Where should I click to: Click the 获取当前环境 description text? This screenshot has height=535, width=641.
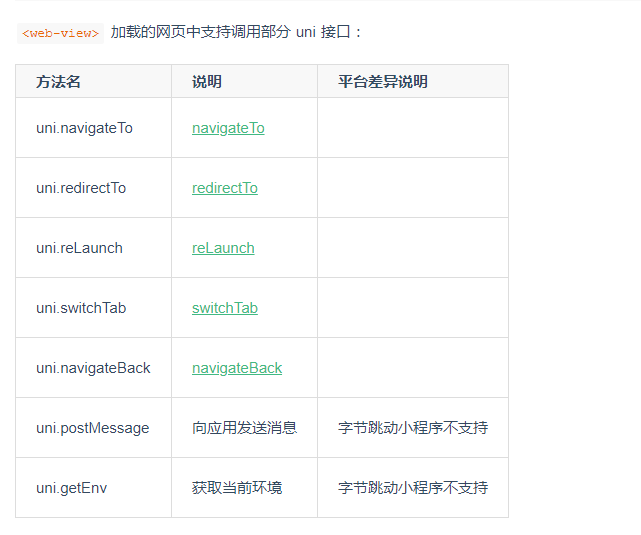point(237,488)
